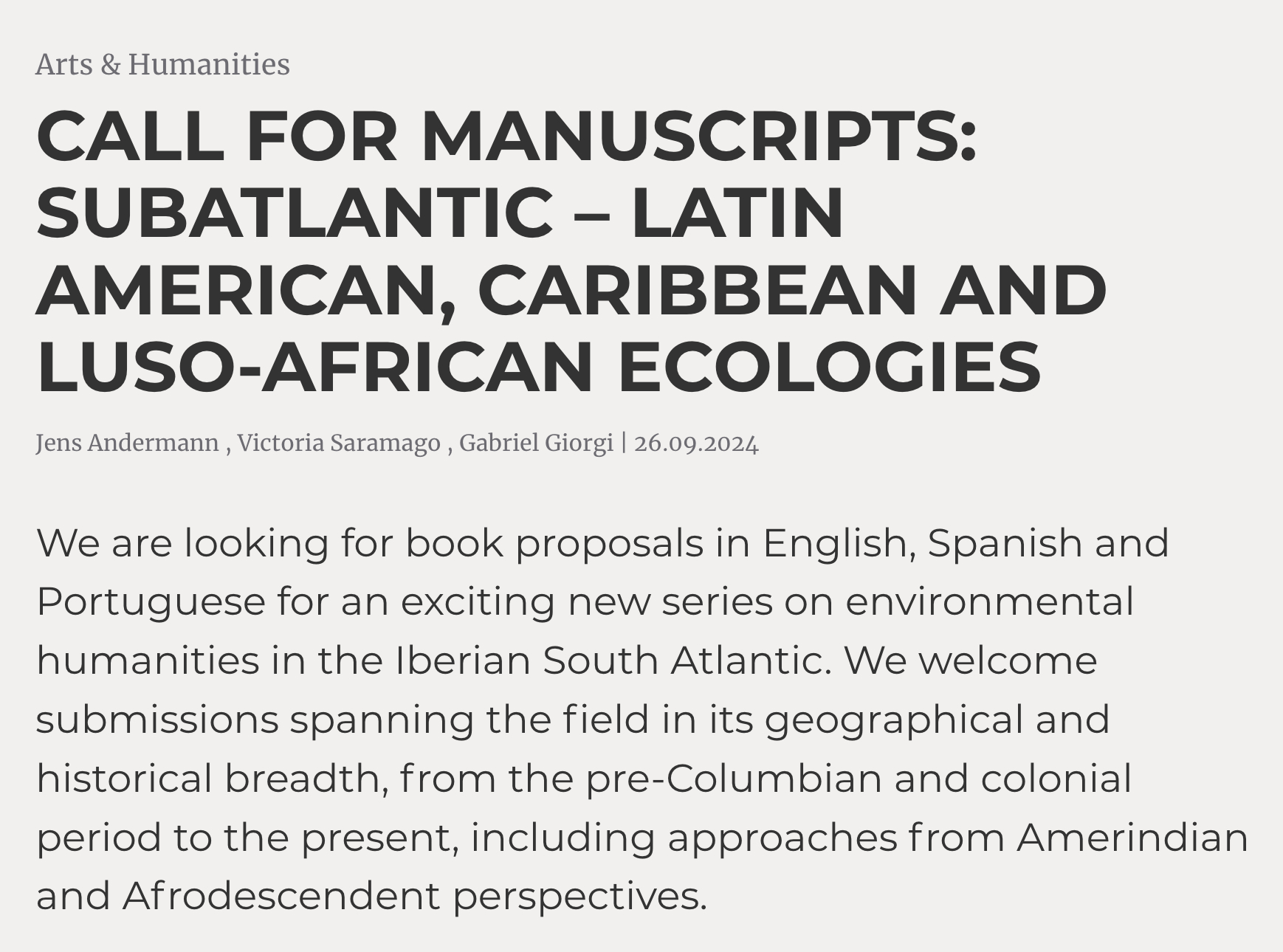
Task: Click the word 'Amerindian' in the paragraph
Action: [x=1132, y=838]
